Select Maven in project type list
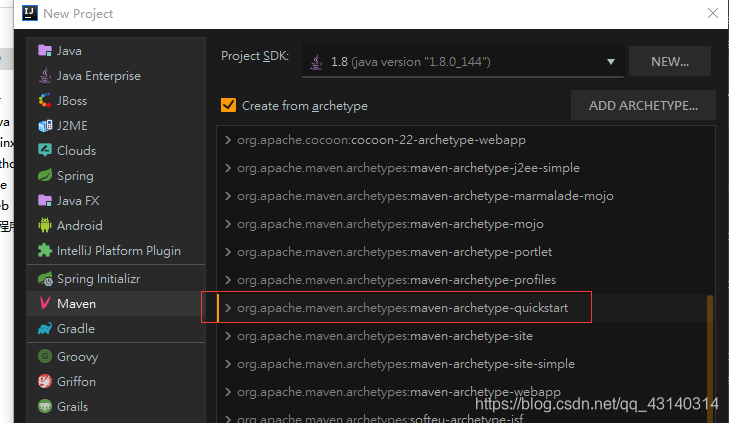The image size is (729, 423). point(116,304)
